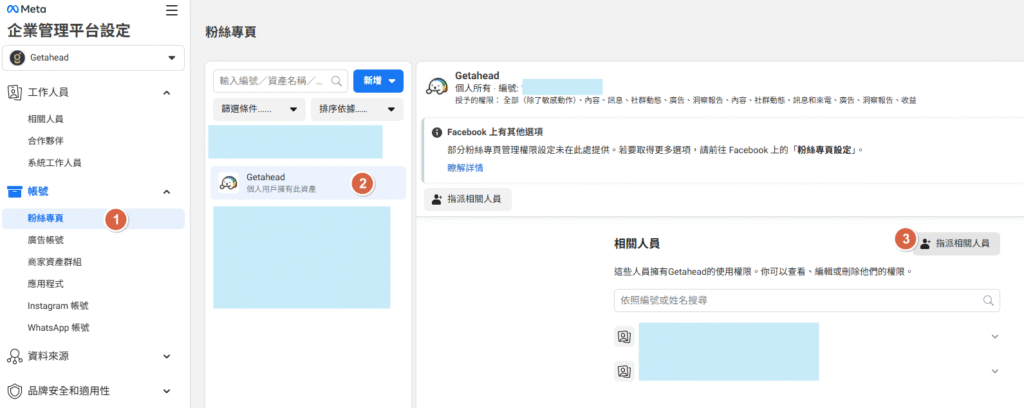The image size is (1024, 408).
Task: Open the 篩選條件 filter dropdown
Action: click(257, 109)
